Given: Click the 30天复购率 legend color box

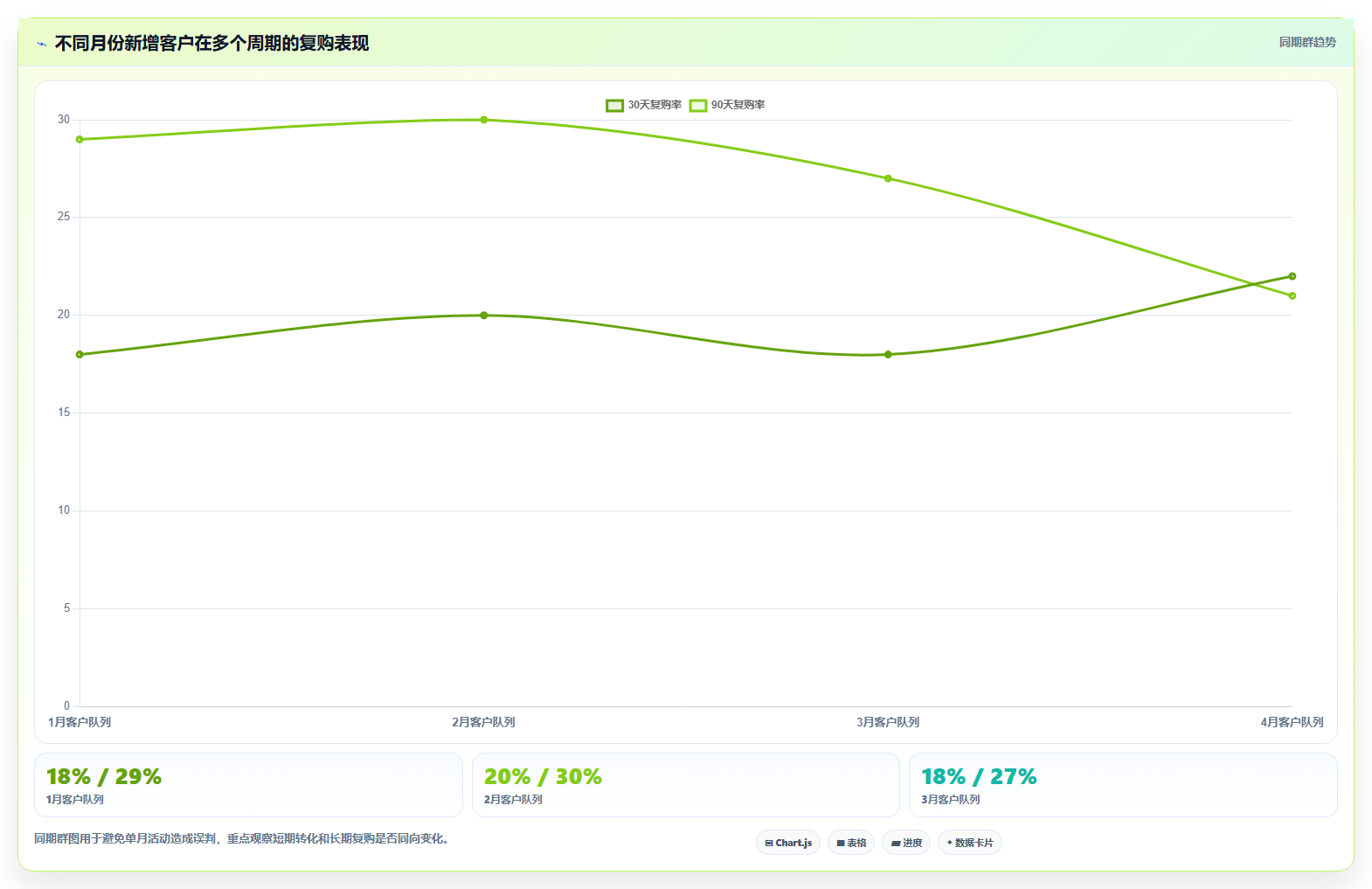Looking at the screenshot, I should tap(615, 105).
